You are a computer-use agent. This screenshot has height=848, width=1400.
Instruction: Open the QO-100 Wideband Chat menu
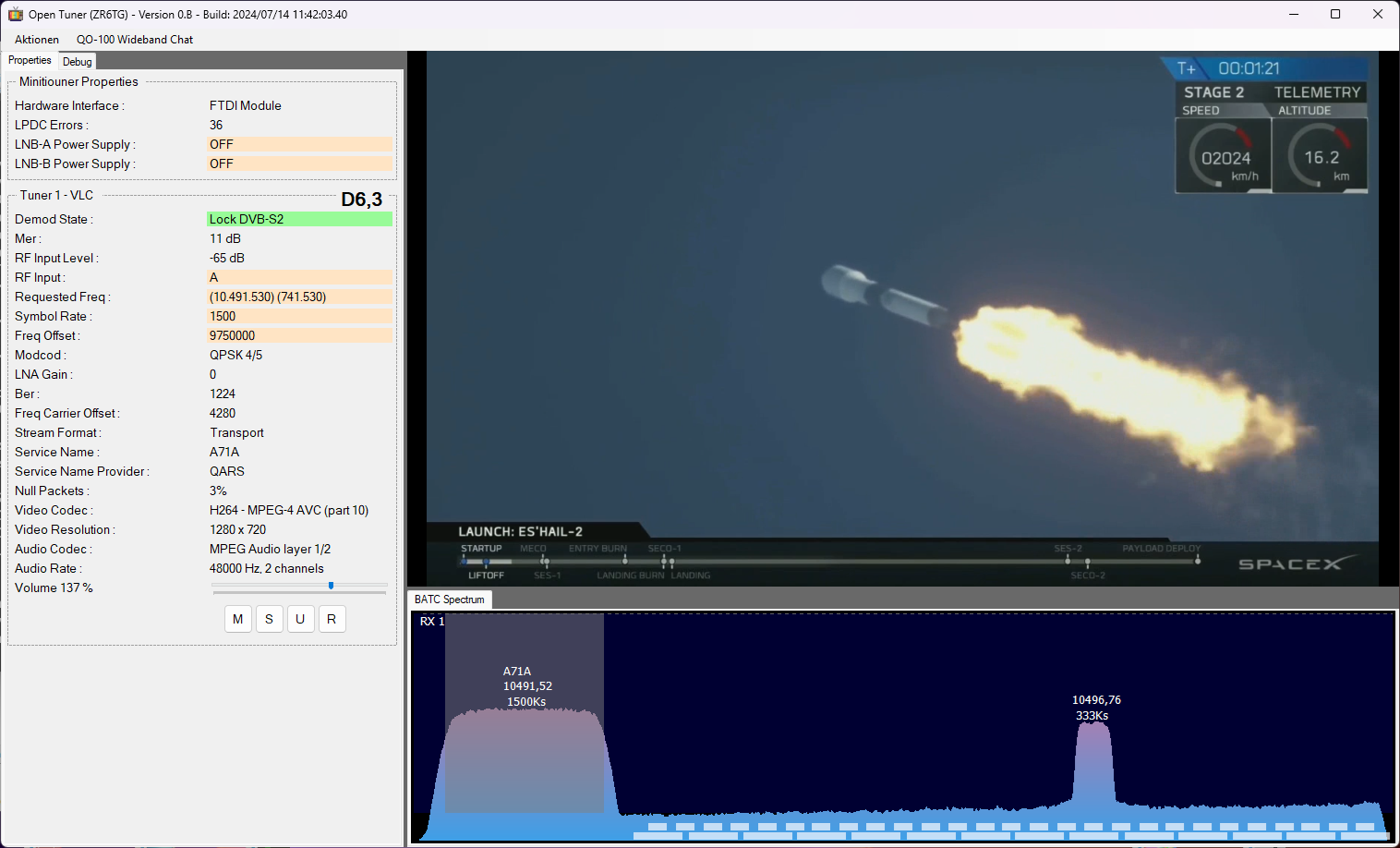pyautogui.click(x=135, y=40)
